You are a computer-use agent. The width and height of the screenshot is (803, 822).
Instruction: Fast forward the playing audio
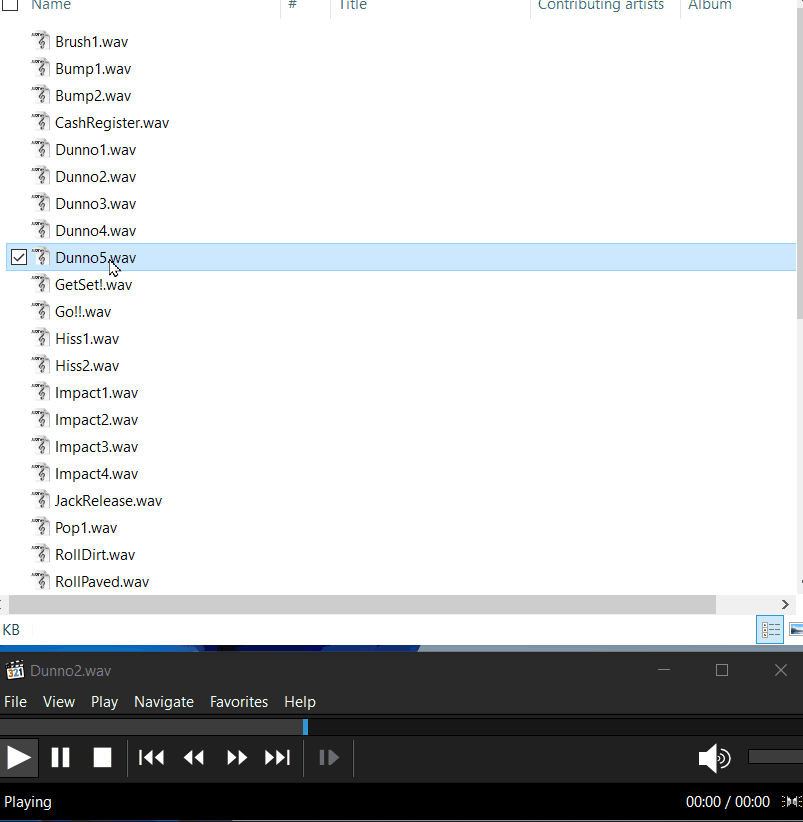[236, 757]
